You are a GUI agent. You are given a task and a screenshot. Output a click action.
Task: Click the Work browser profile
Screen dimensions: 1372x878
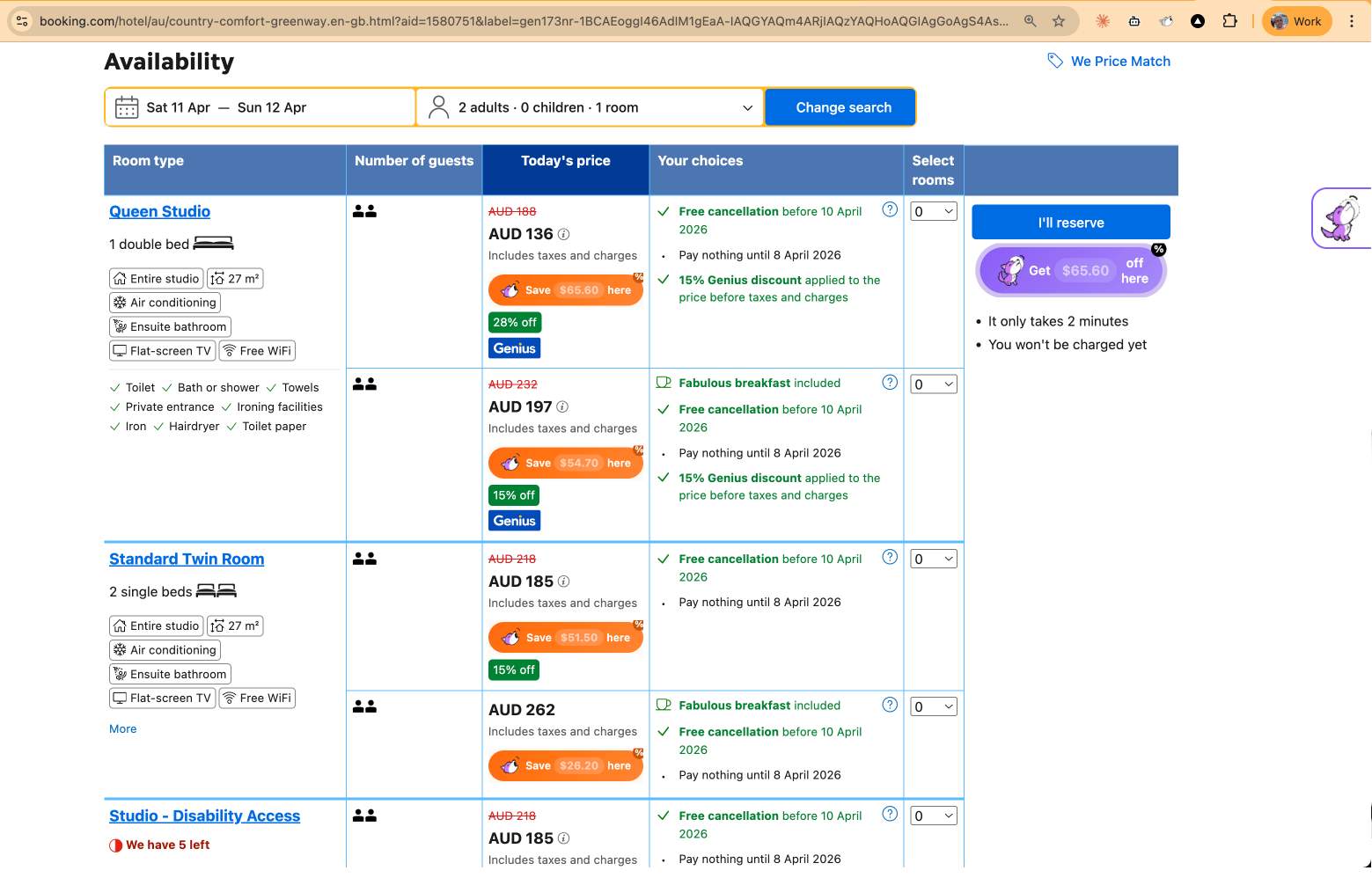click(1296, 20)
